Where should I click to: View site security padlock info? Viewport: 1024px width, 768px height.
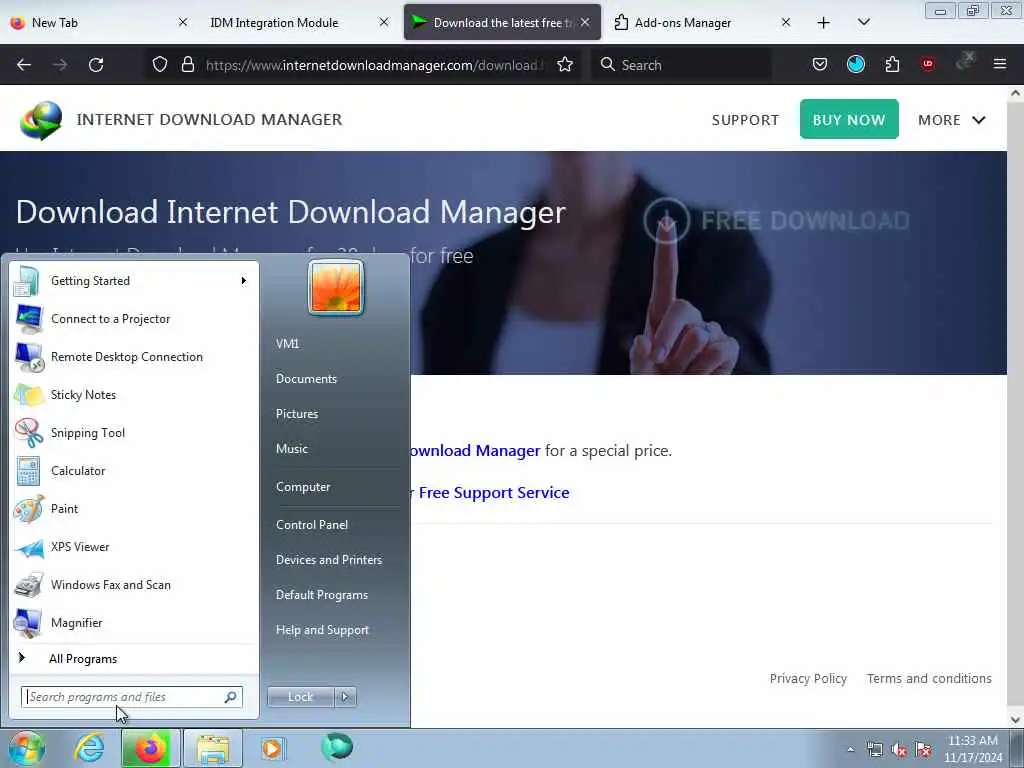[188, 65]
